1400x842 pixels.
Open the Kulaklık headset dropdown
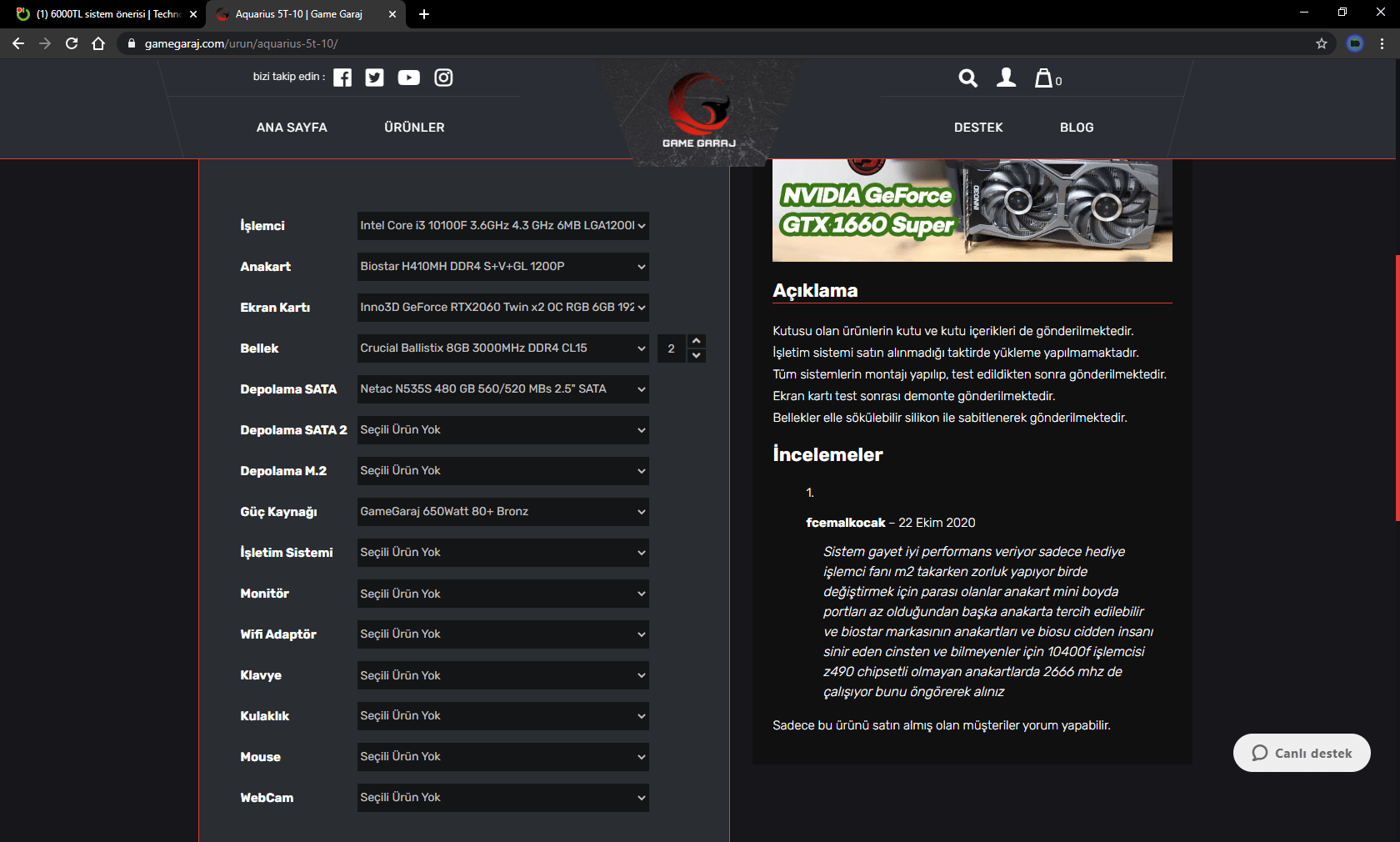pos(503,716)
